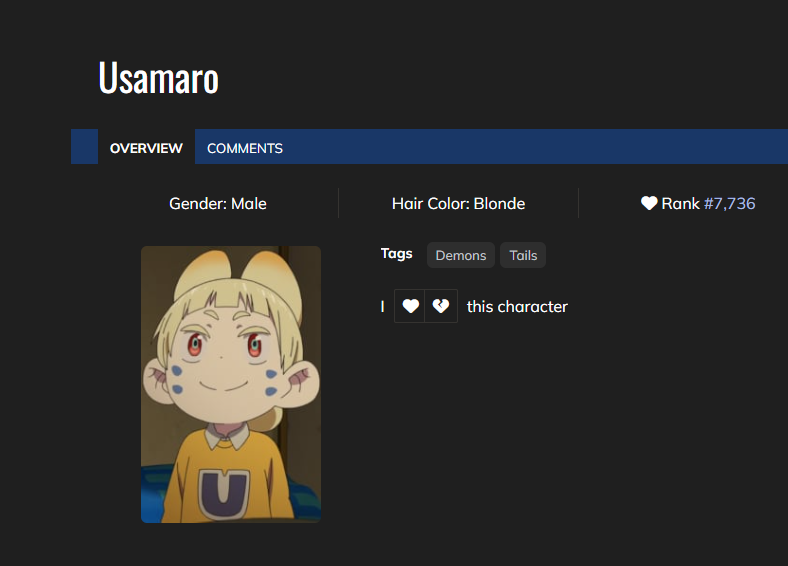Open the Tails tag
788x566 pixels.
523,255
